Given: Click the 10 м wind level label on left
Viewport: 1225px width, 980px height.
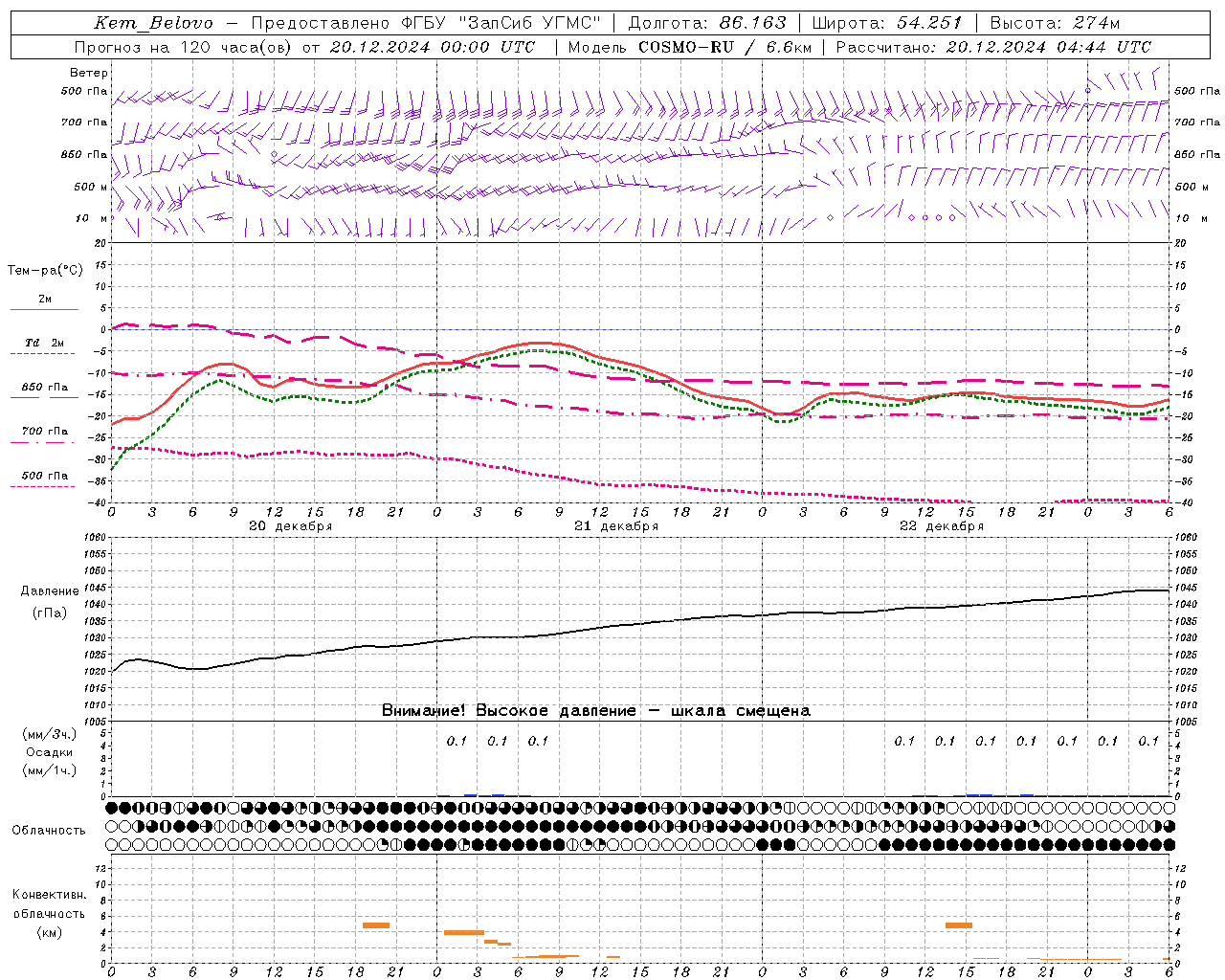Looking at the screenshot, I should [91, 218].
